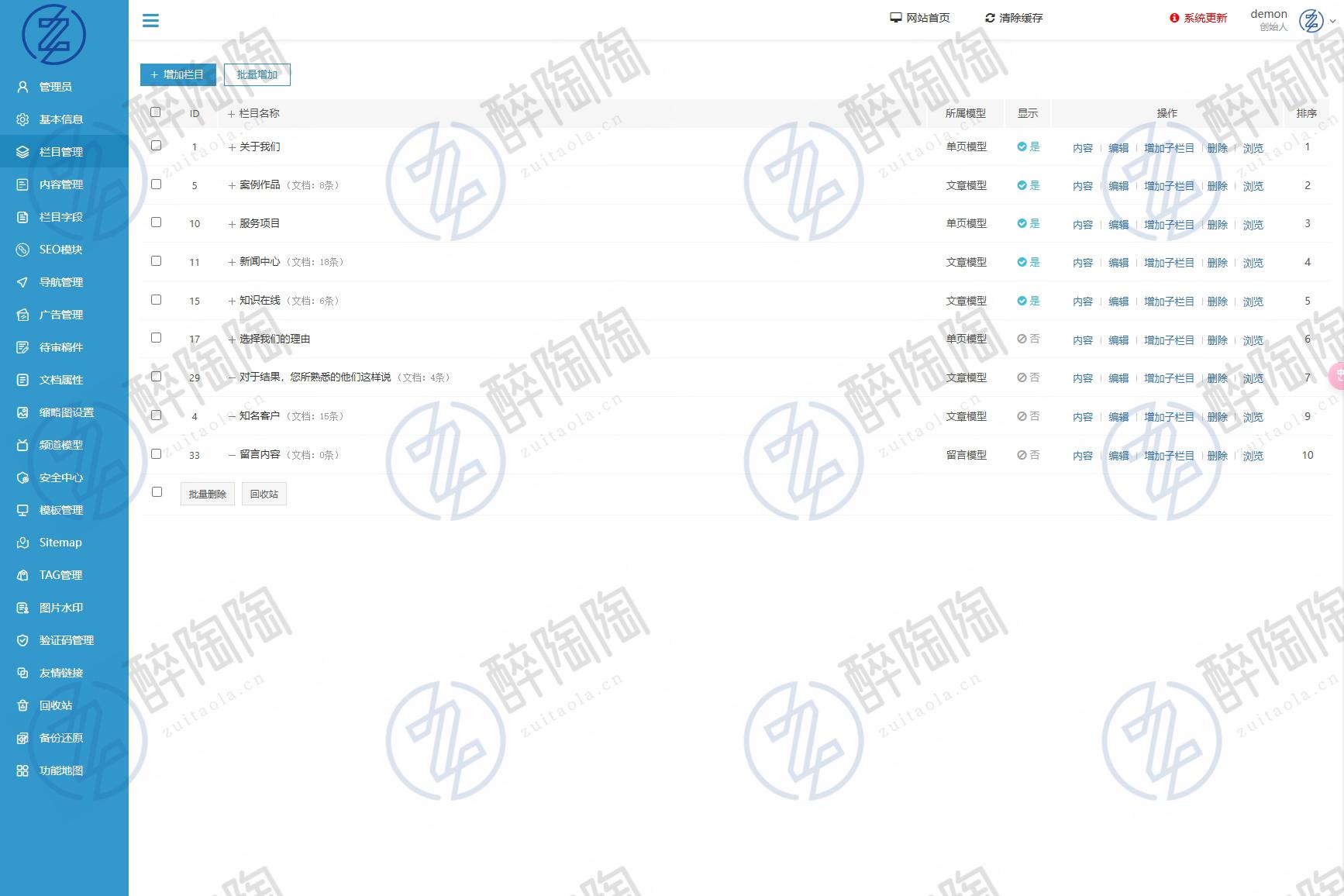This screenshot has height=896, width=1344.
Task: Expand all via plus in 栏目名称 header
Action: (x=231, y=114)
